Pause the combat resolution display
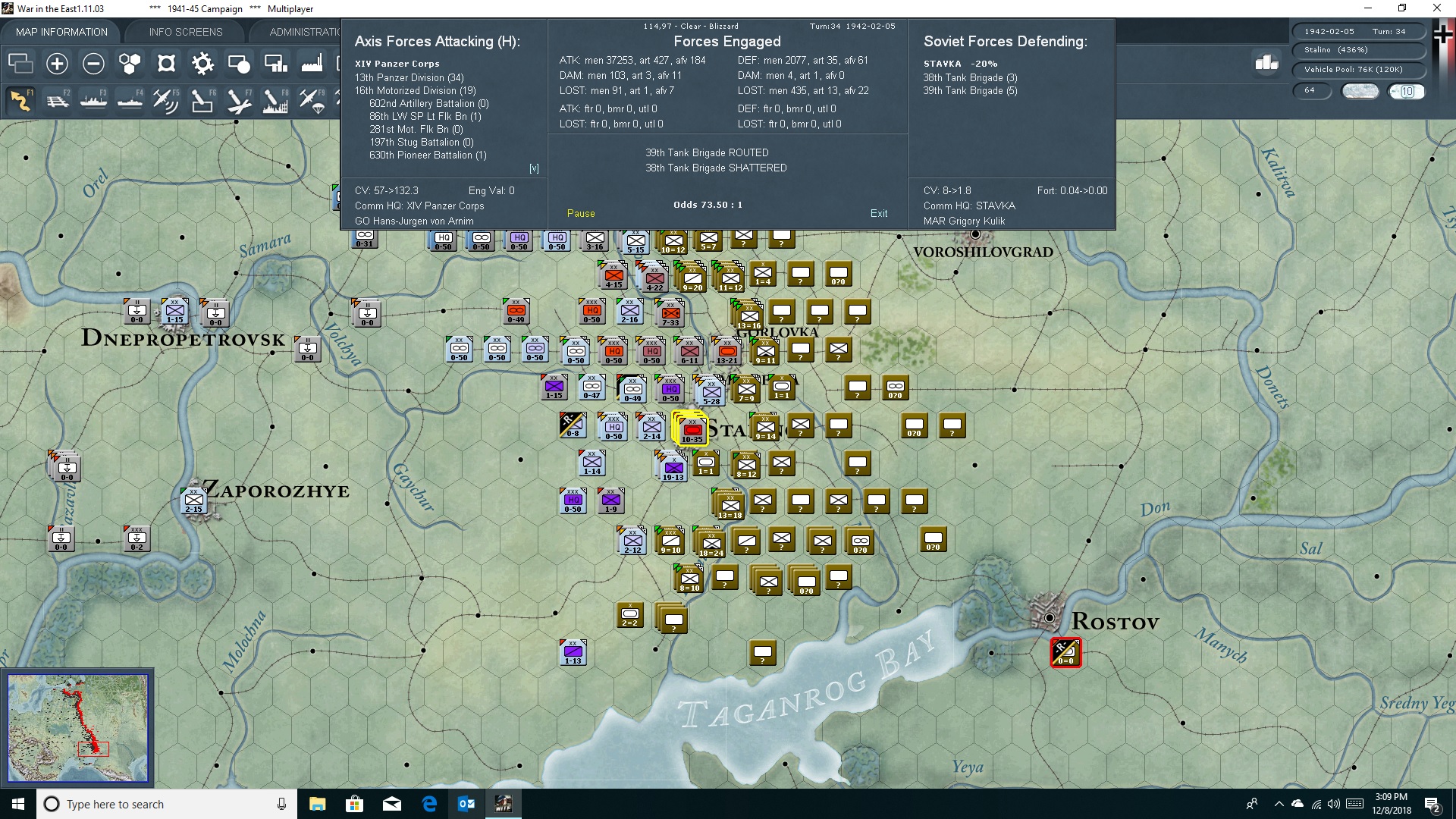Screen dimensions: 1456x819 click(x=581, y=214)
